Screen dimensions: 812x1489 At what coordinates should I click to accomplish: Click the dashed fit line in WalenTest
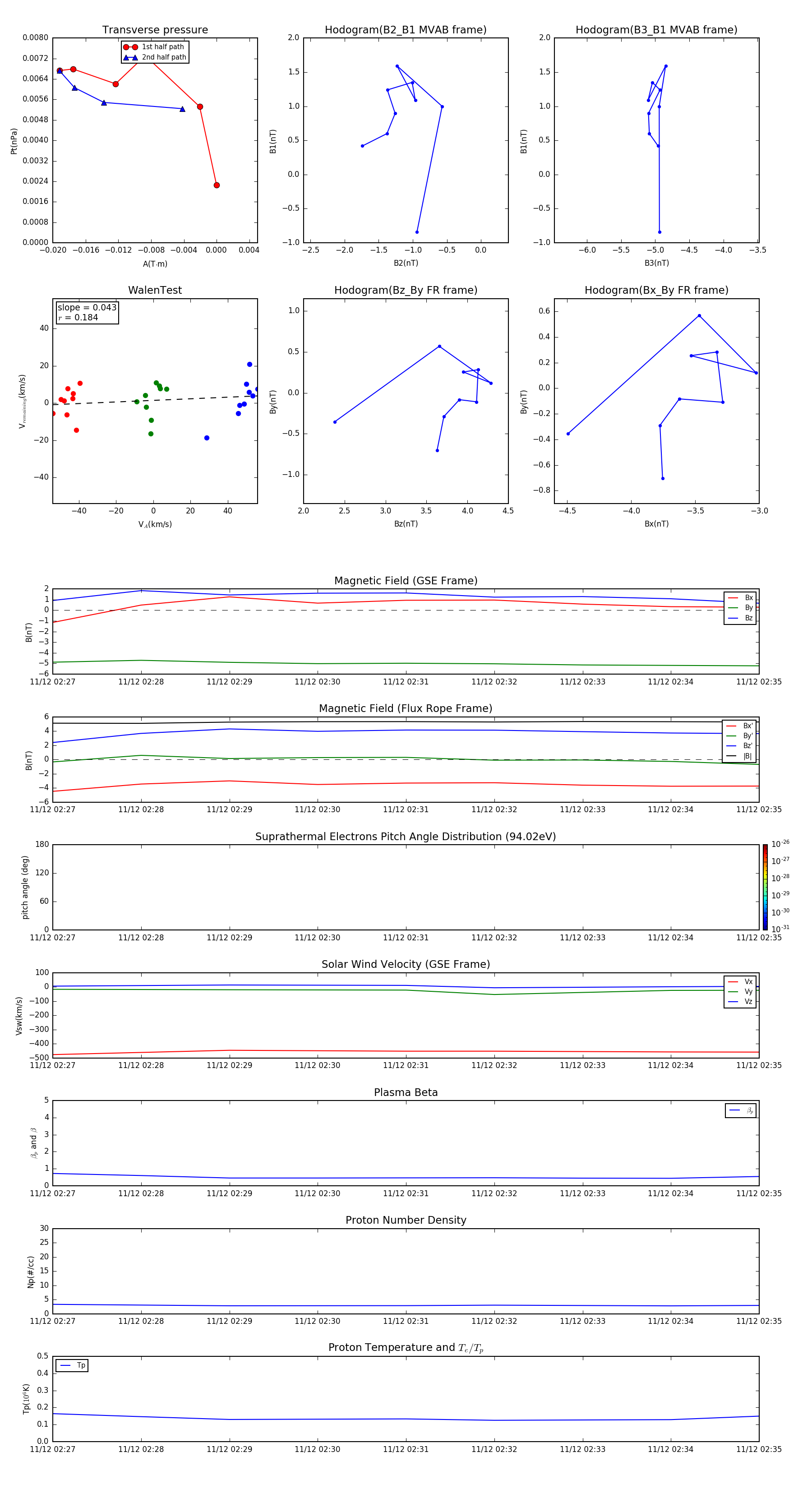pyautogui.click(x=155, y=400)
